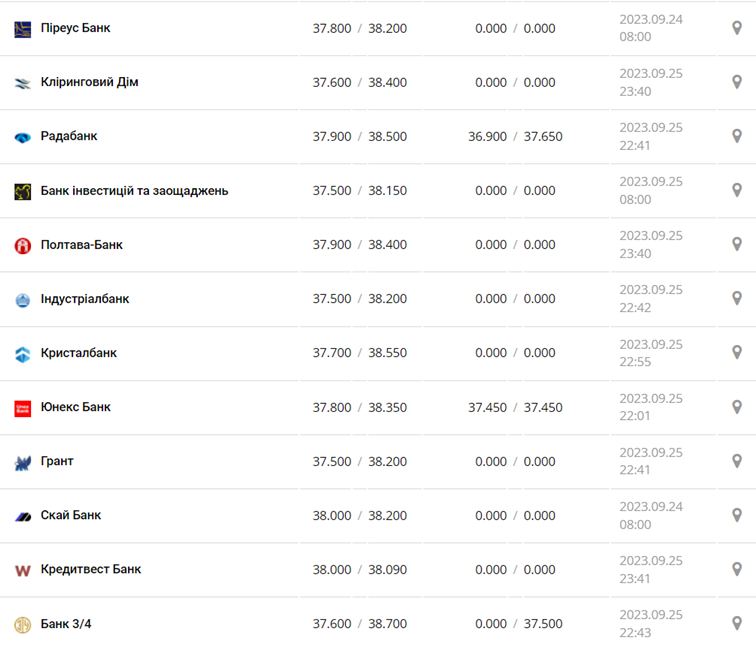Open the map pin for Кристалбанк
Viewport: 756px width, 646px height.
pos(737,352)
